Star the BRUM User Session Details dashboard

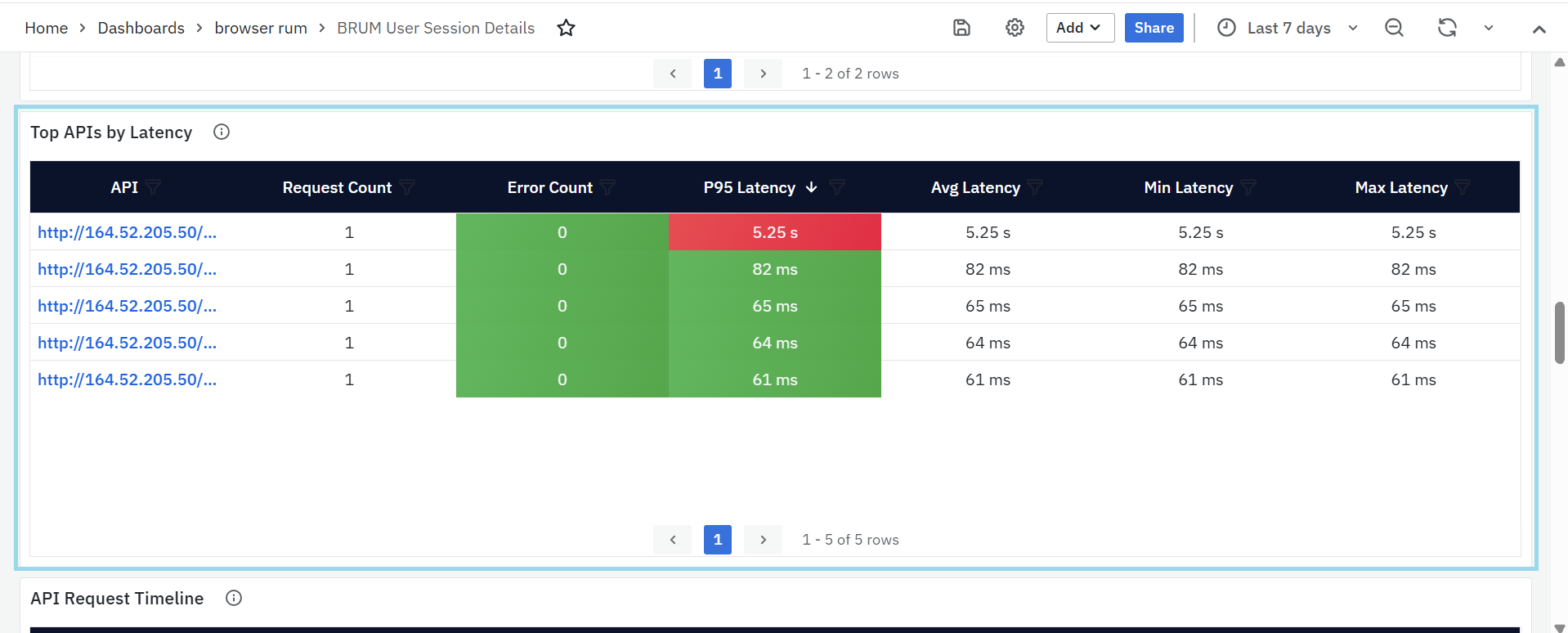click(566, 29)
